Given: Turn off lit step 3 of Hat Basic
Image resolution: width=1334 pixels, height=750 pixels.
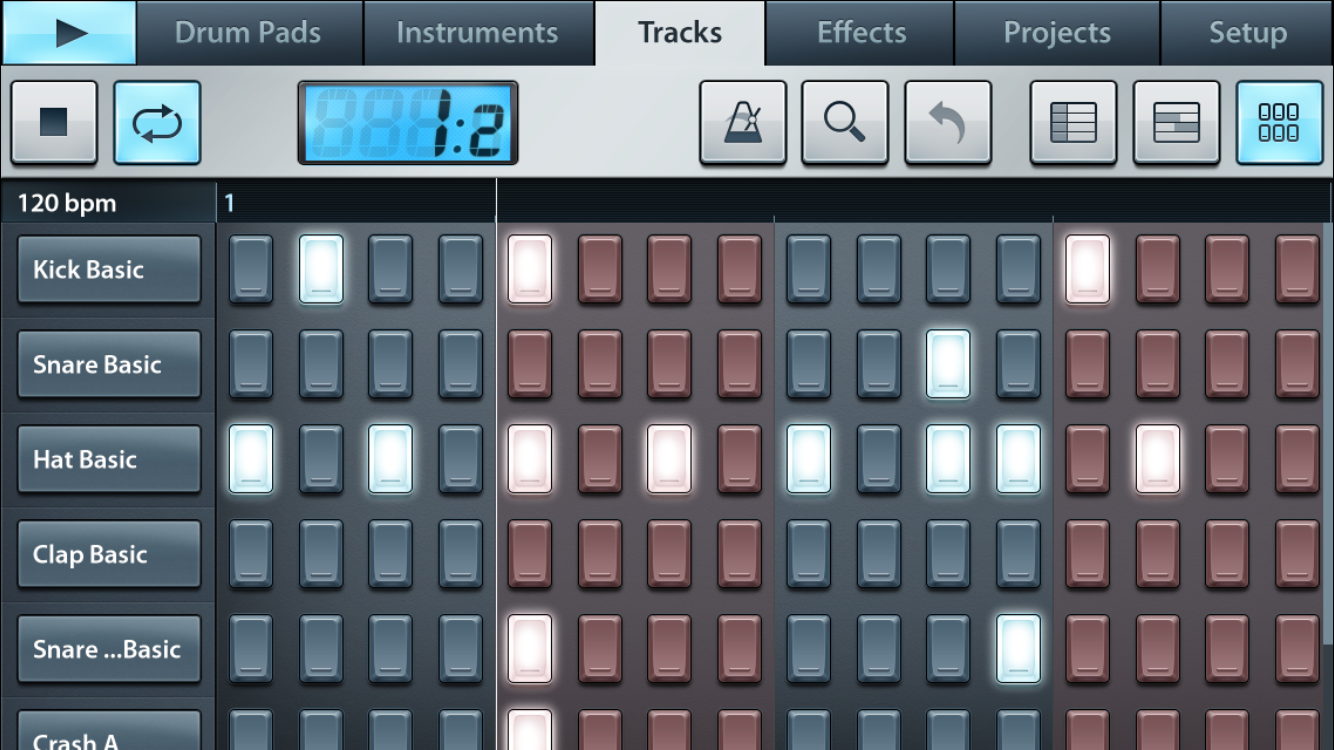Looking at the screenshot, I should pos(391,459).
